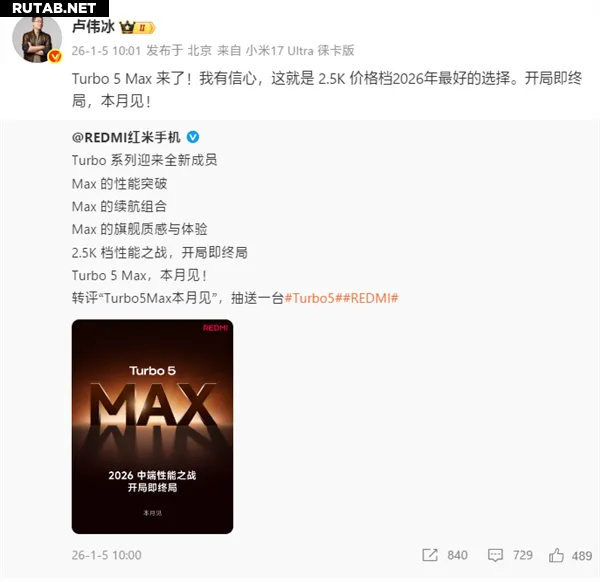Click the username 卢伟冰
The width and height of the screenshot is (600, 582).
pos(93,27)
